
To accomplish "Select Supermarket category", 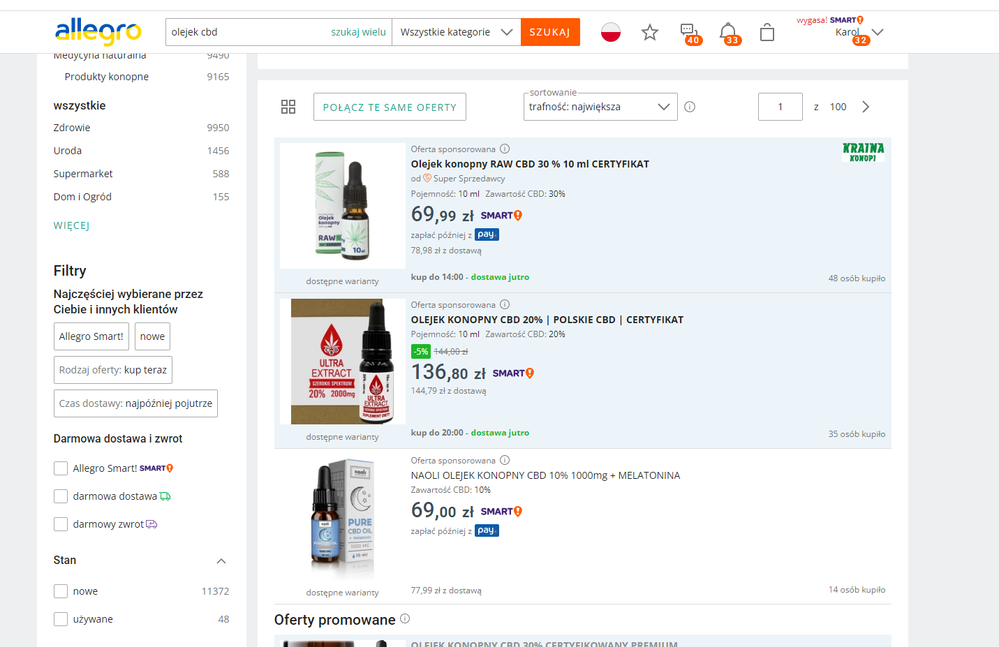I will click(x=83, y=173).
